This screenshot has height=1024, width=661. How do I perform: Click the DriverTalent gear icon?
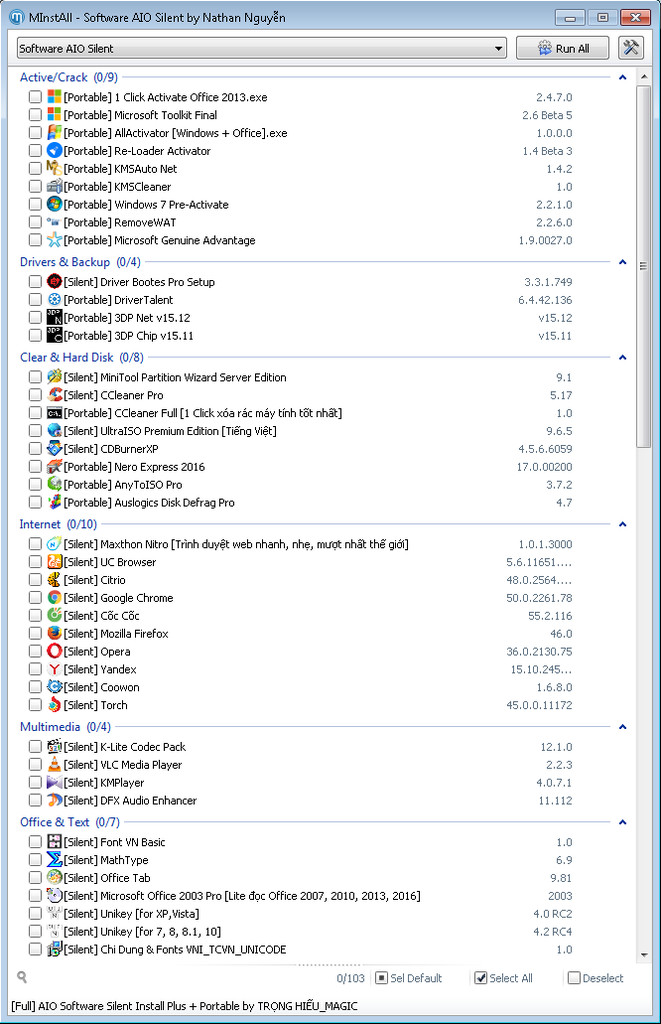click(x=54, y=300)
